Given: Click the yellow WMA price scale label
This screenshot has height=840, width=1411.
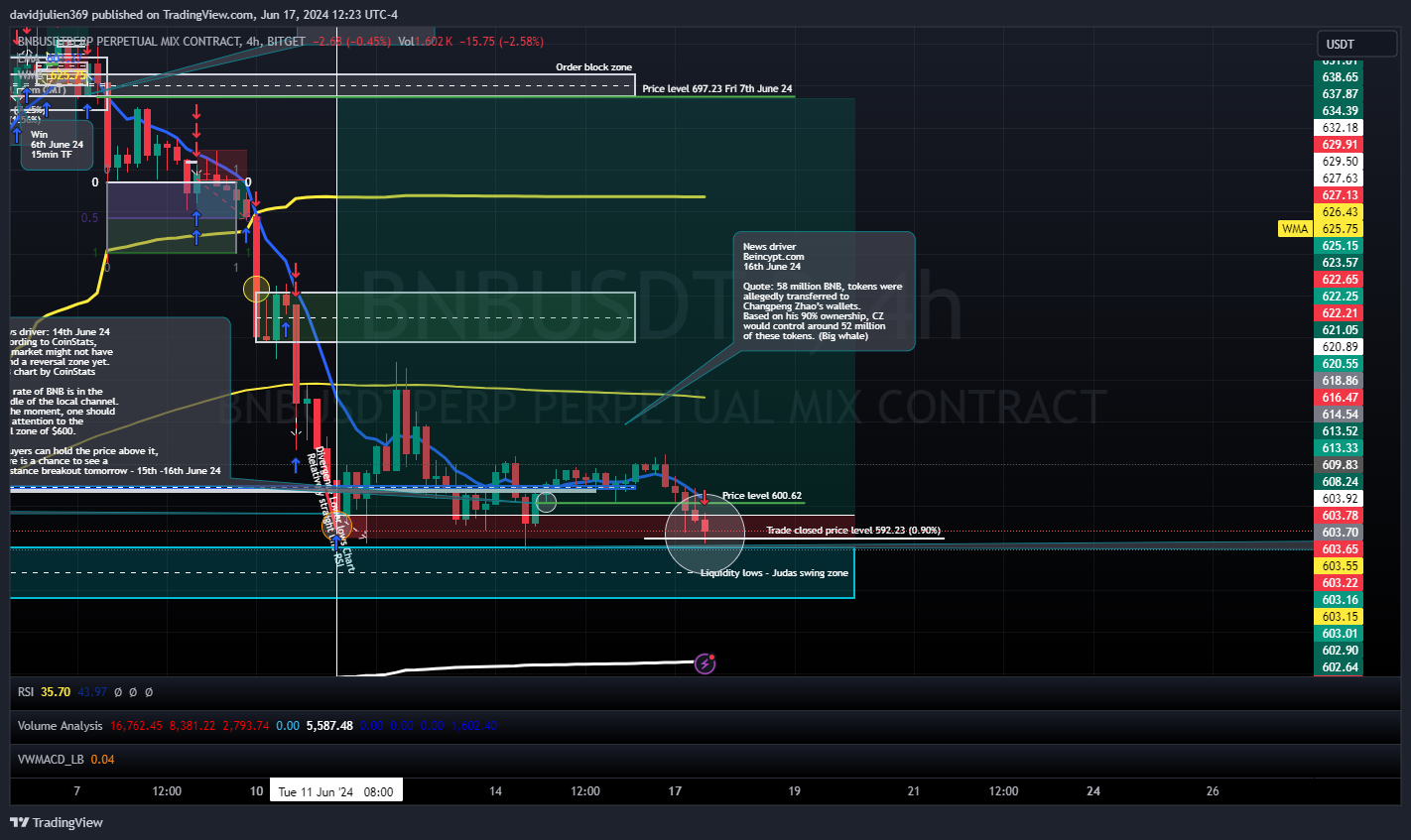Looking at the screenshot, I should point(1295,229).
